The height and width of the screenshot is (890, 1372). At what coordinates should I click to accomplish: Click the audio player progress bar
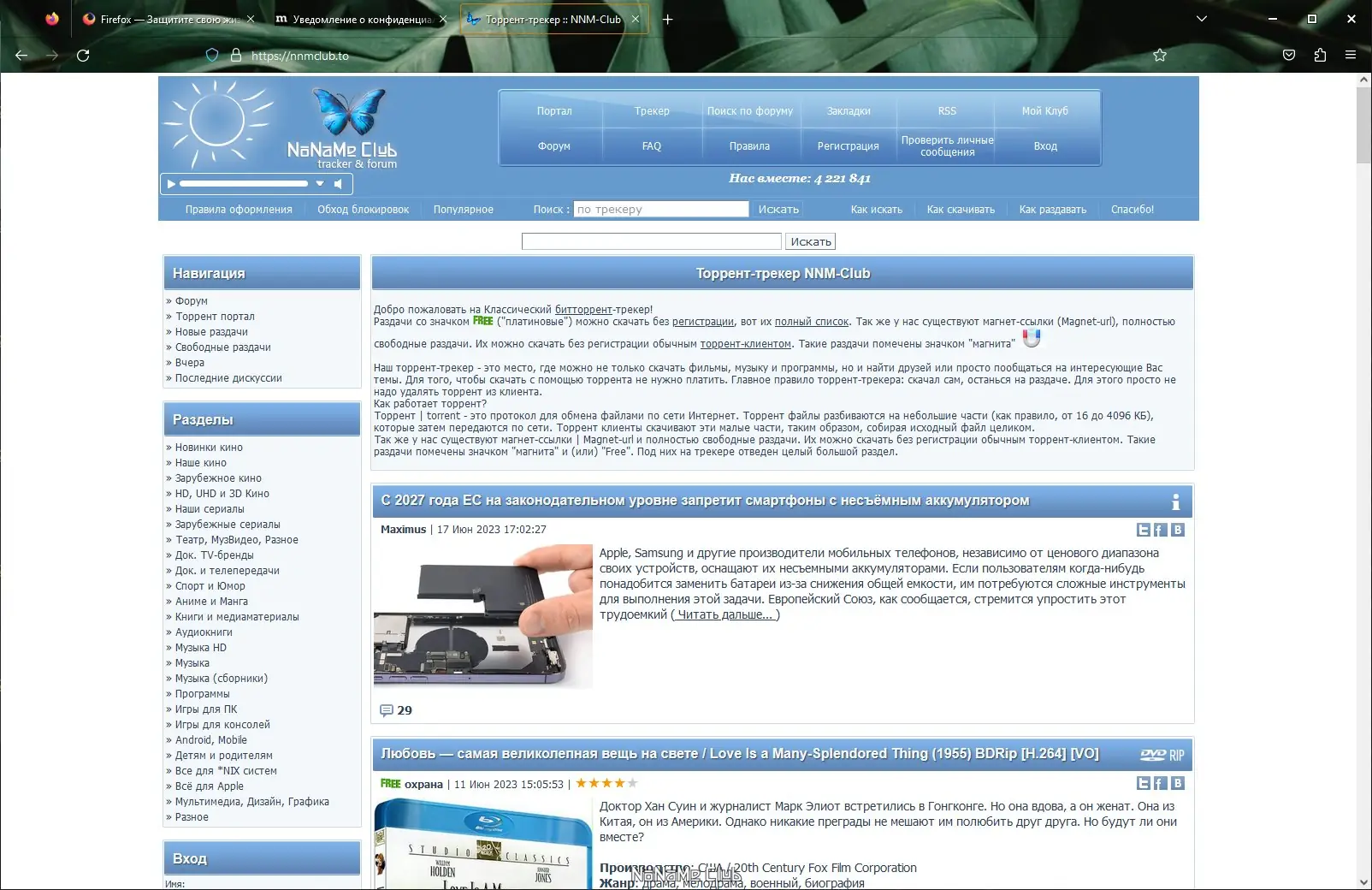(244, 184)
